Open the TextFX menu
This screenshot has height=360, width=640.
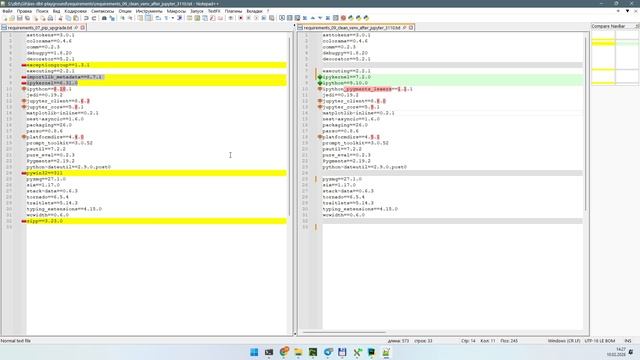point(214,11)
